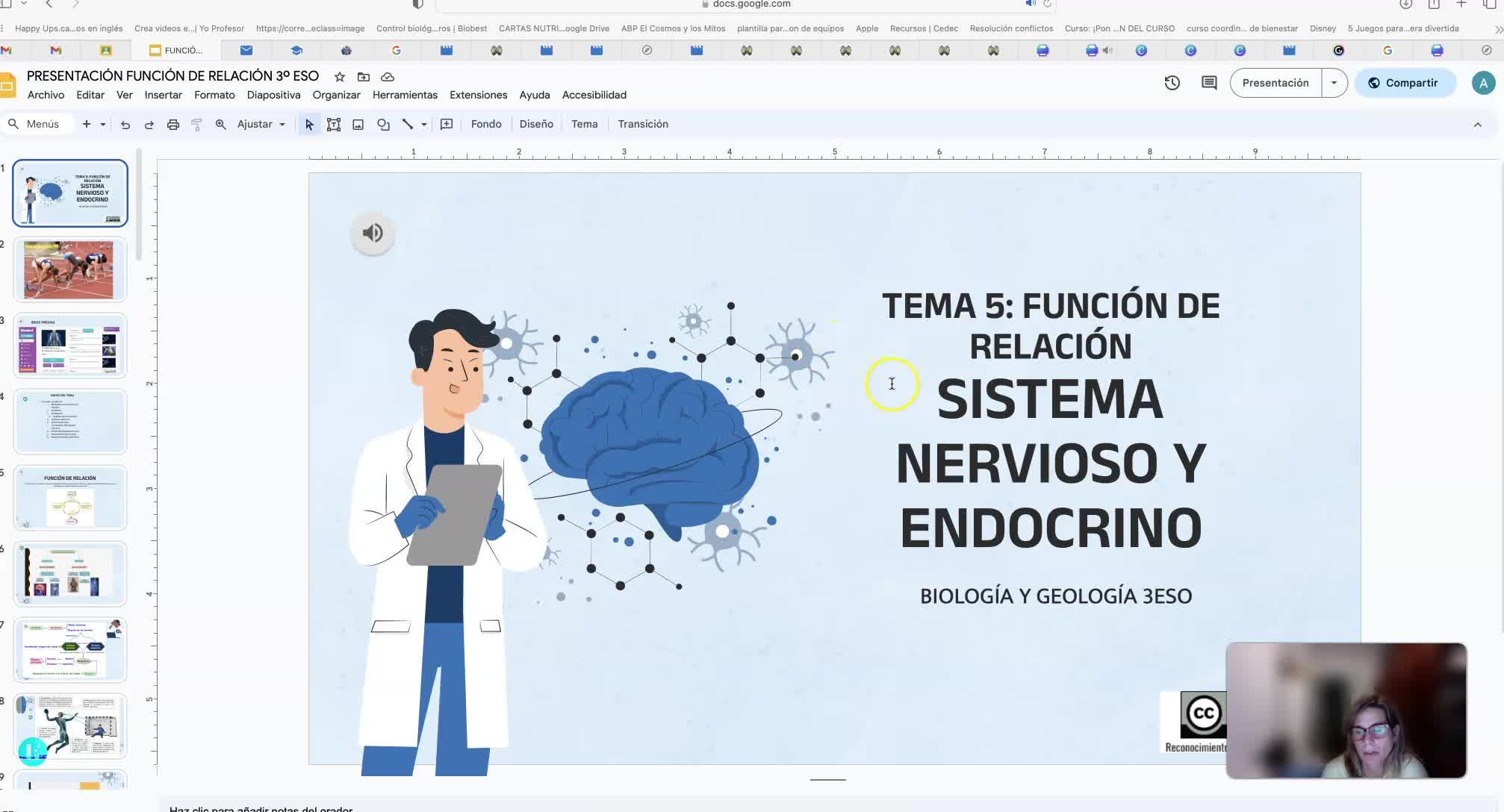This screenshot has width=1504, height=812.
Task: Click the Transición button
Action: 642,125
